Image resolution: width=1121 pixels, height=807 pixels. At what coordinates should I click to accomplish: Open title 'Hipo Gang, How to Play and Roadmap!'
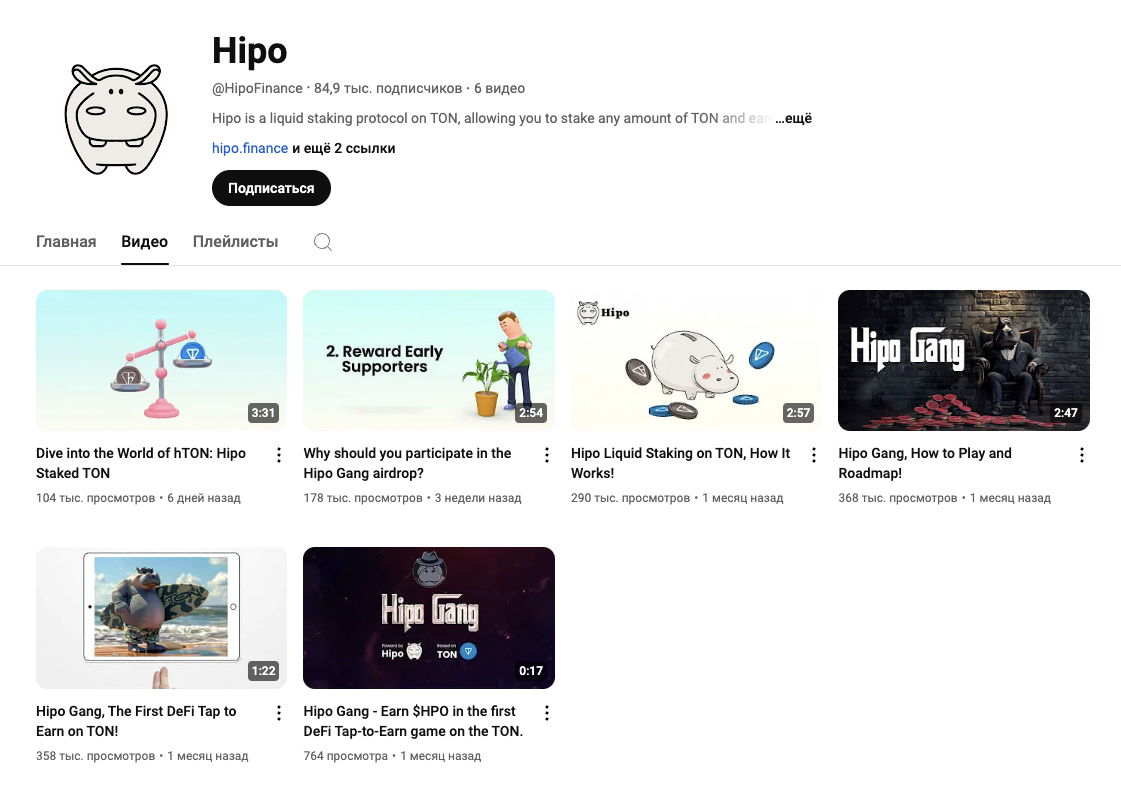[925, 463]
